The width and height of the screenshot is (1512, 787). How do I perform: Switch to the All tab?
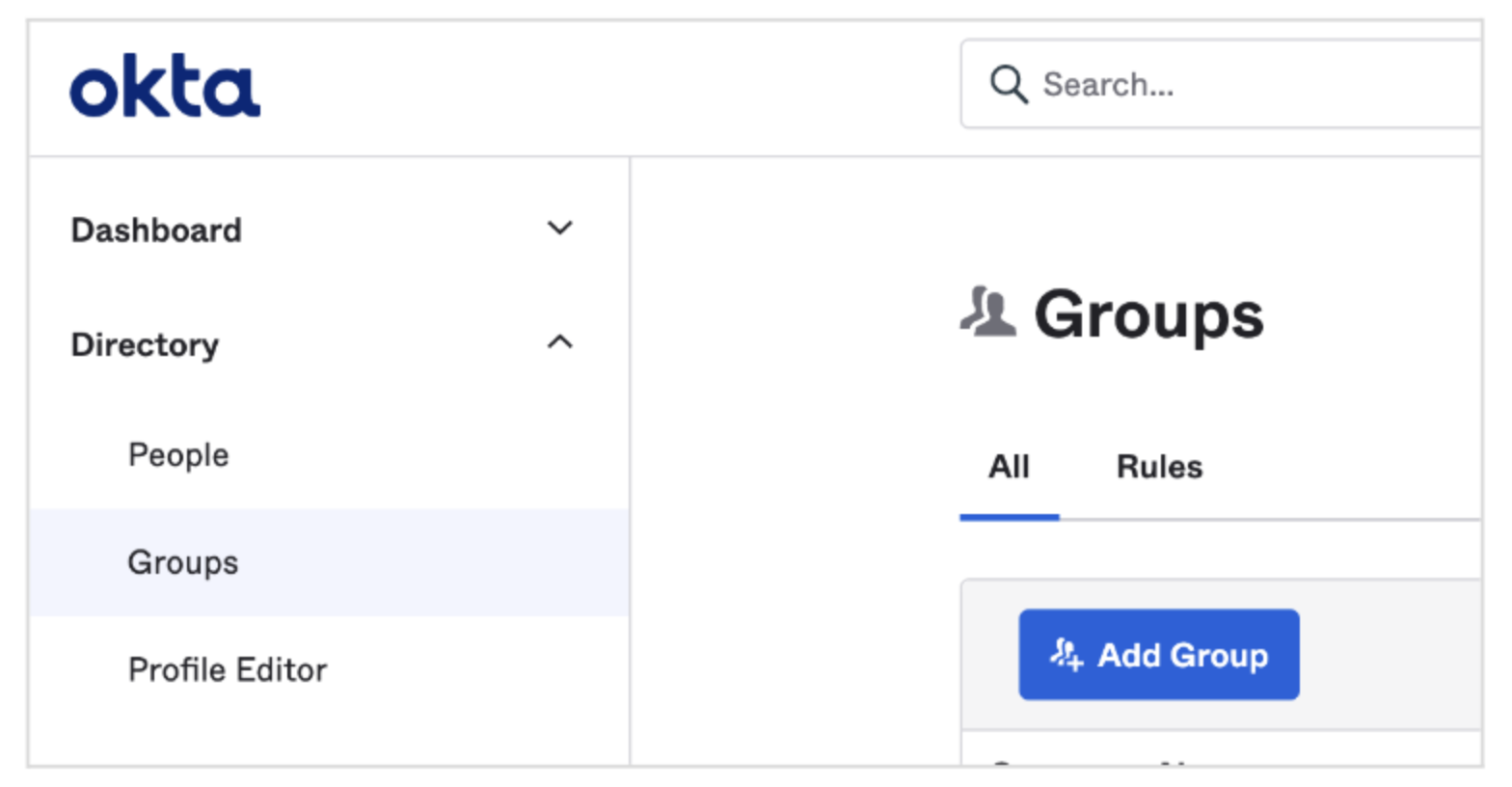click(1009, 467)
